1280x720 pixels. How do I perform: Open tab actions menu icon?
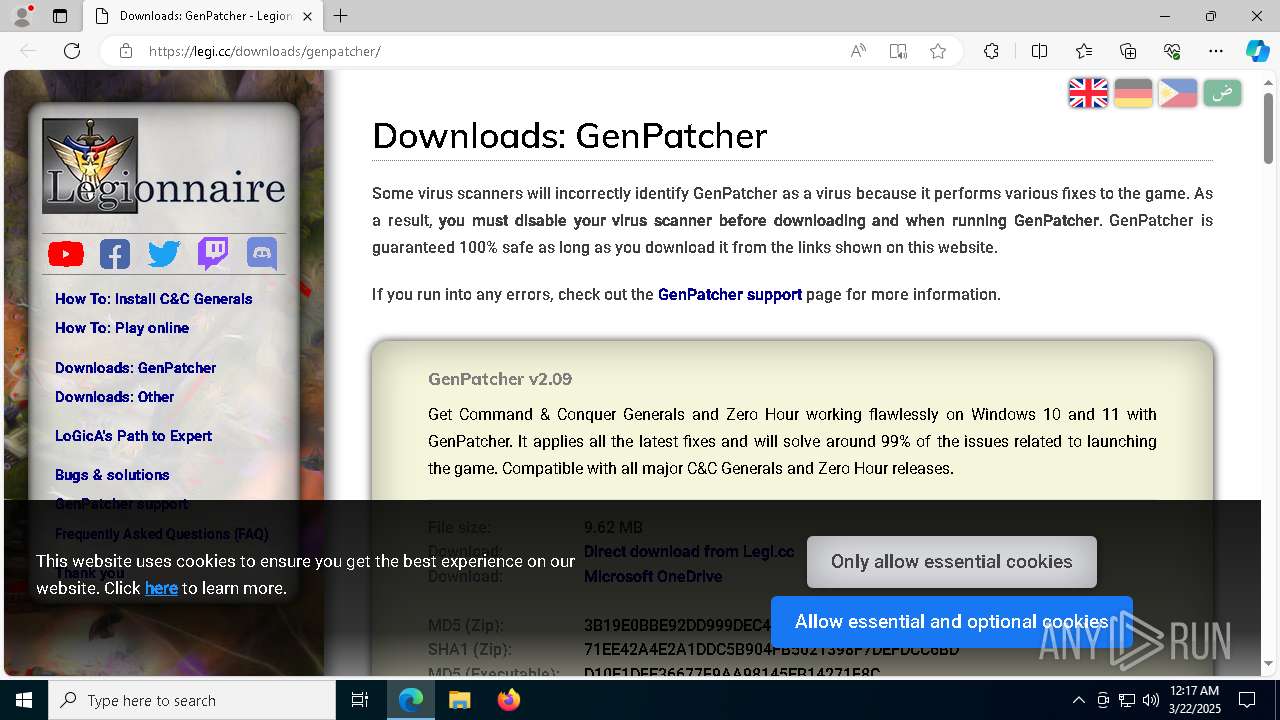coord(60,16)
